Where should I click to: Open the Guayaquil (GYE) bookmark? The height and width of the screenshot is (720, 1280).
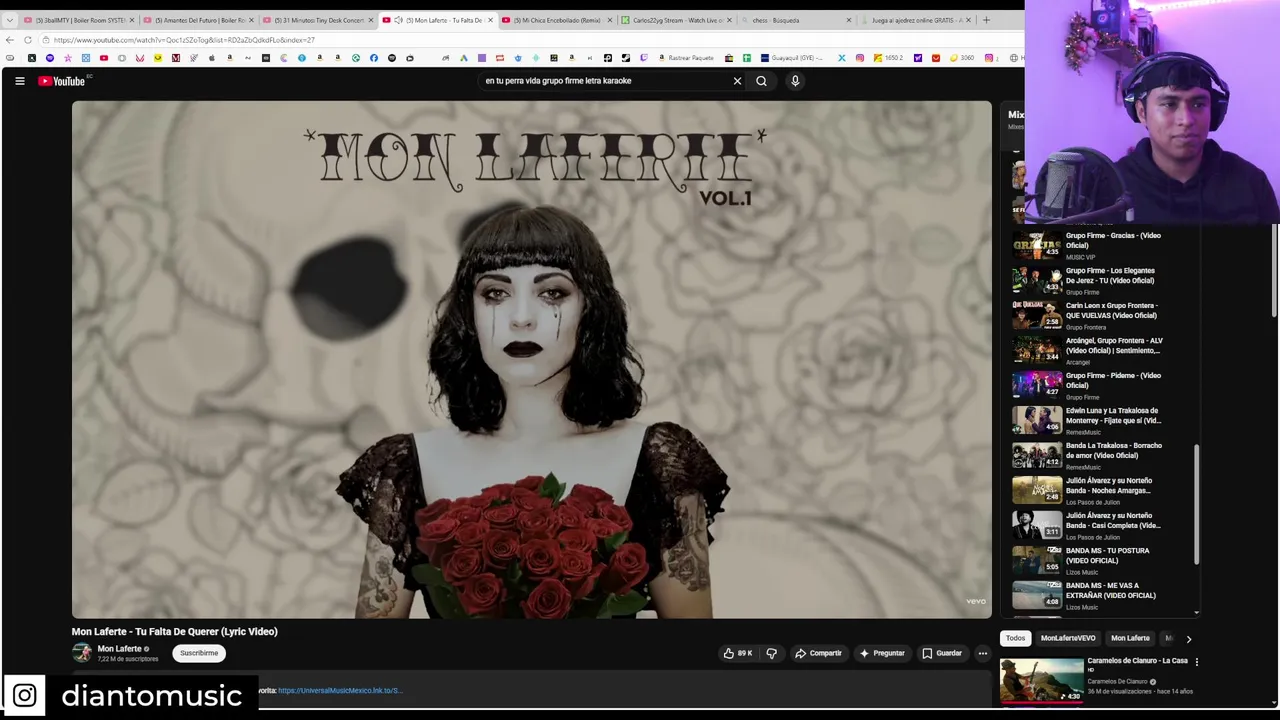click(791, 58)
